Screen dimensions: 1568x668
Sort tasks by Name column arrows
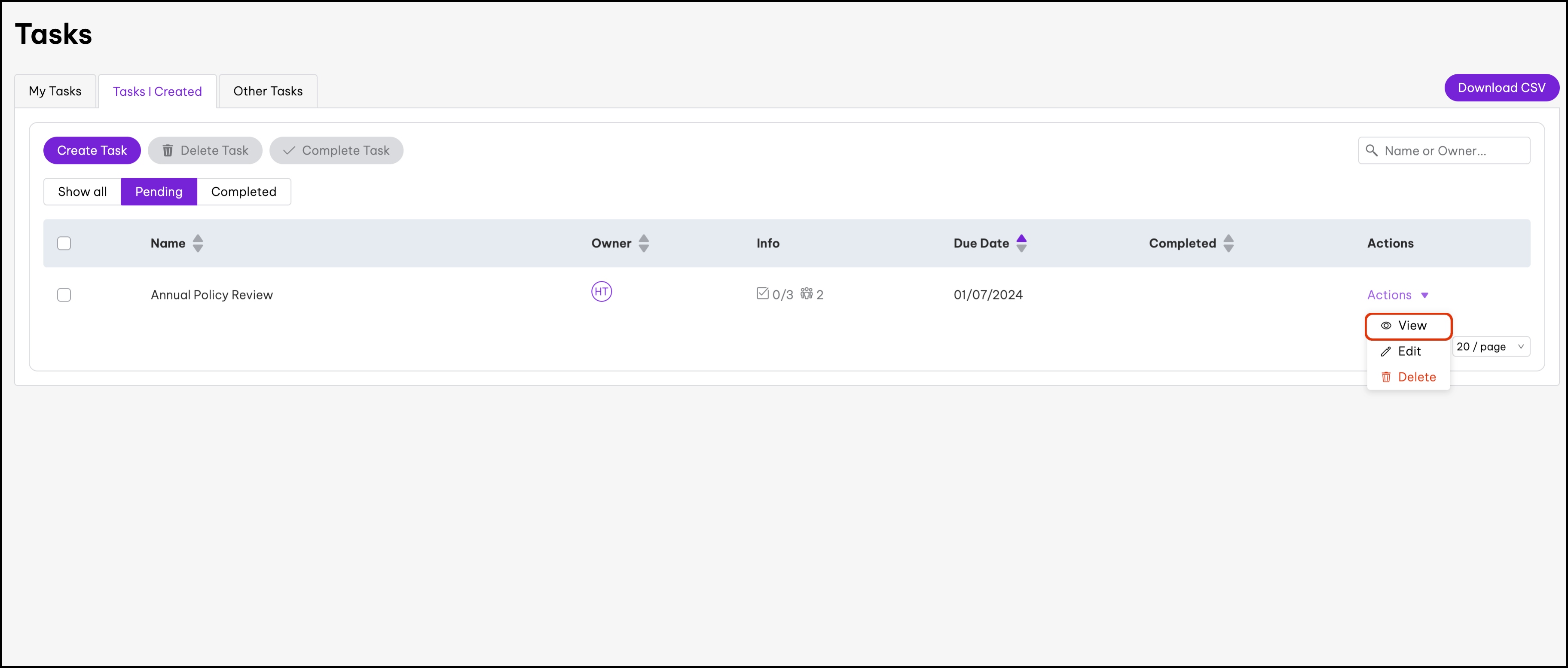[198, 243]
